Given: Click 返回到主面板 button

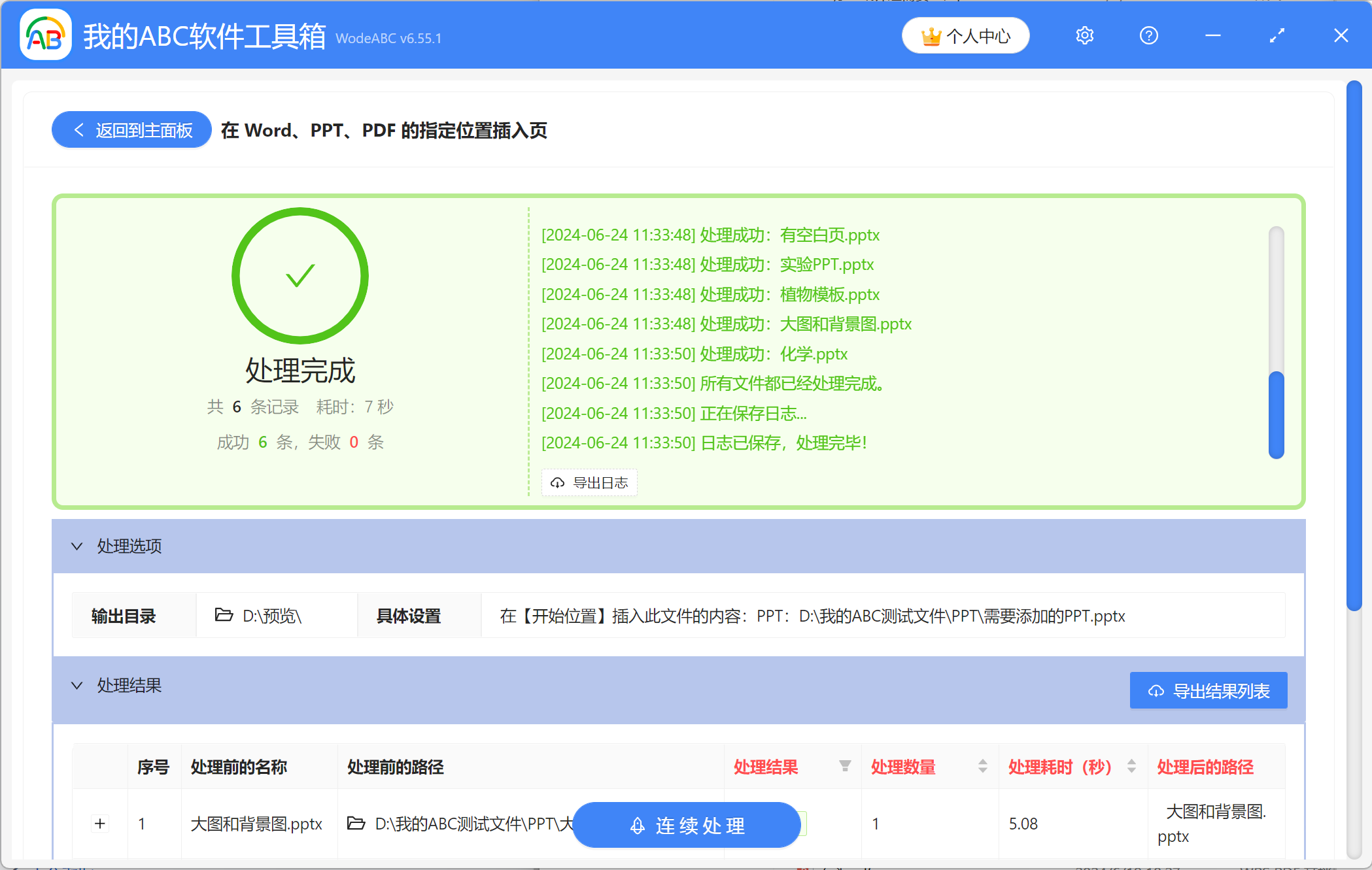Looking at the screenshot, I should click(x=131, y=130).
